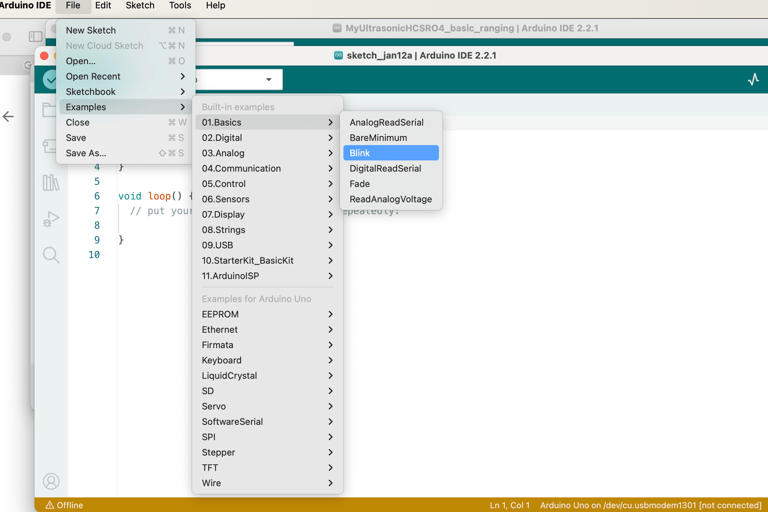
Task: Expand the 03.Analog examples submenu
Action: coord(267,153)
